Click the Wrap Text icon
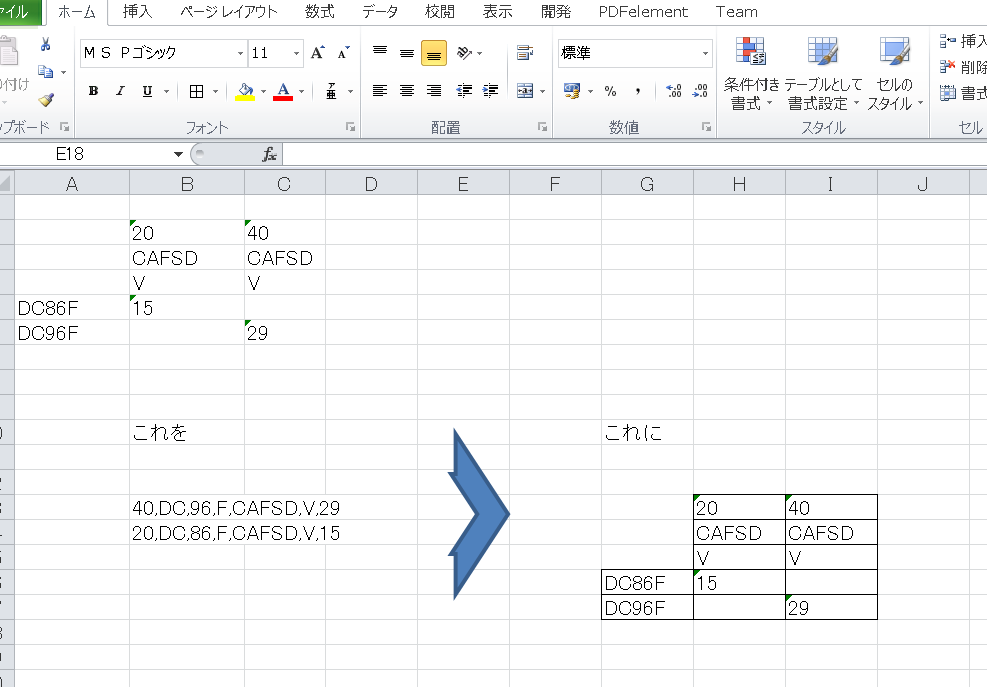The height and width of the screenshot is (687, 987). [525, 53]
